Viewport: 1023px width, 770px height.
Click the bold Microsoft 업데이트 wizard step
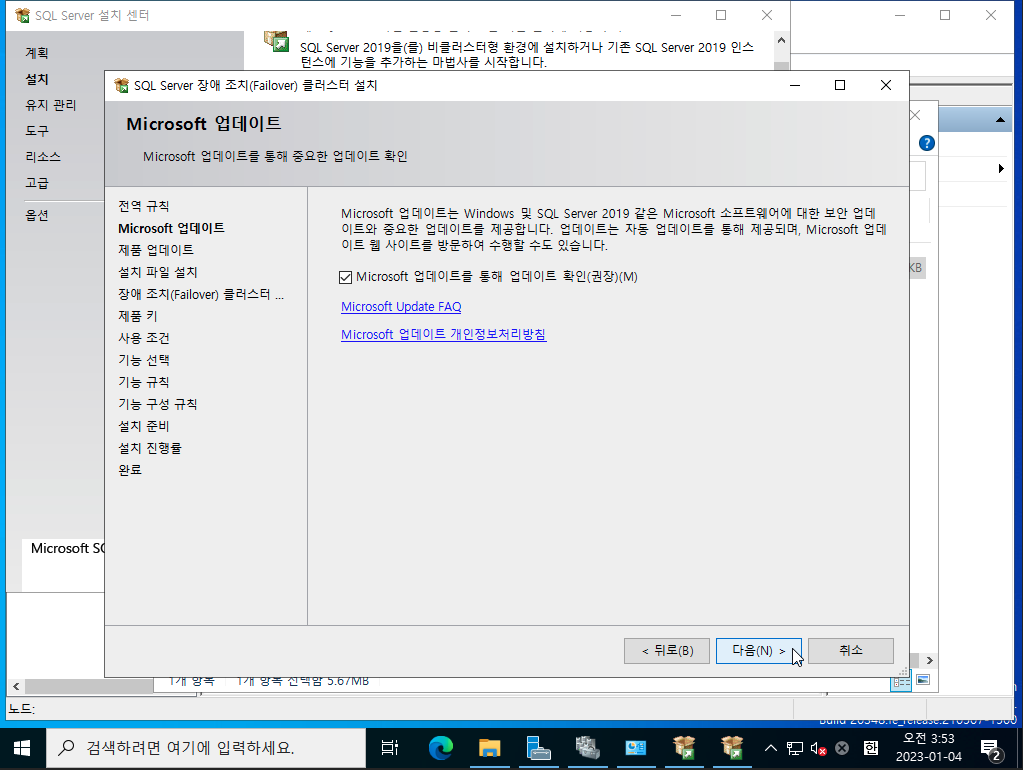tap(172, 228)
